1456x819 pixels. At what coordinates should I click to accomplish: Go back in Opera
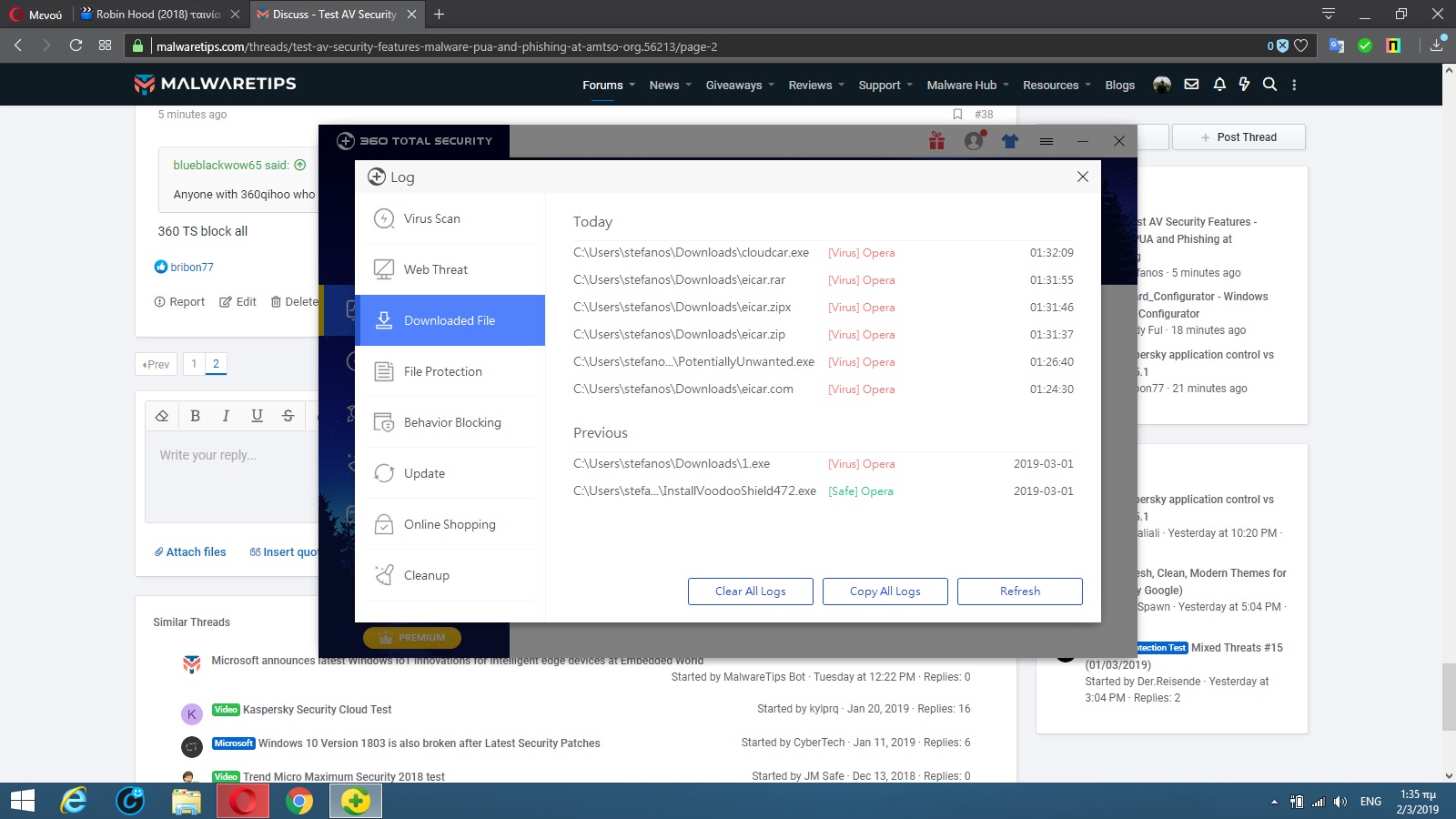click(x=18, y=45)
